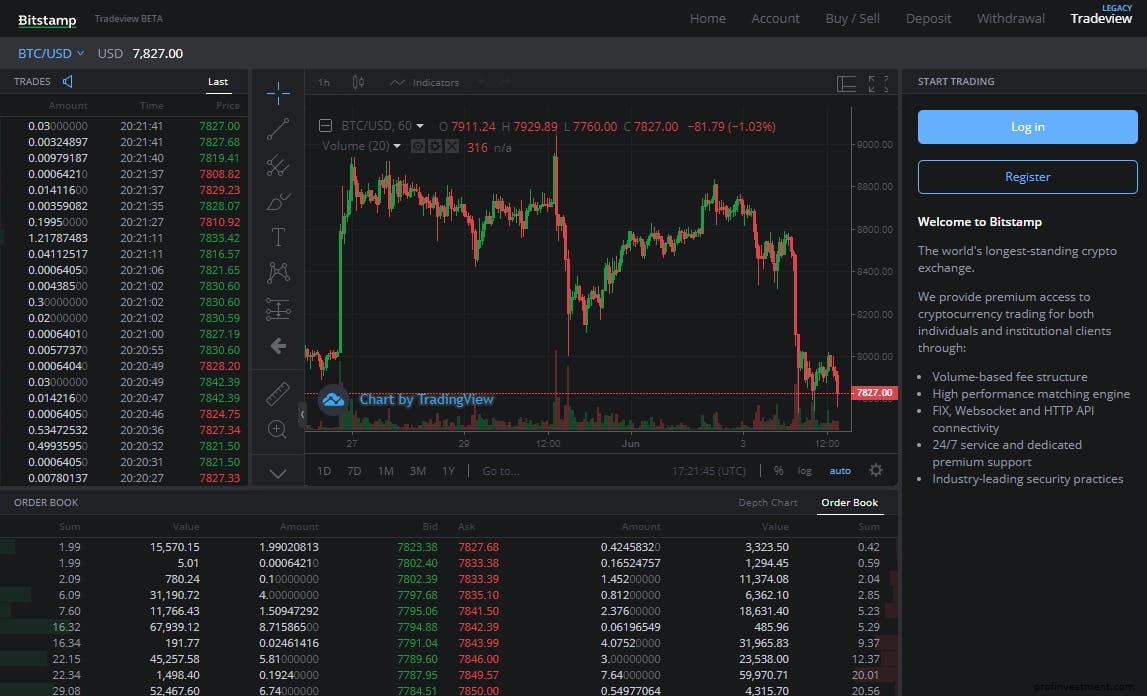Open the Indicators panel
1147x696 pixels.
click(x=424, y=82)
